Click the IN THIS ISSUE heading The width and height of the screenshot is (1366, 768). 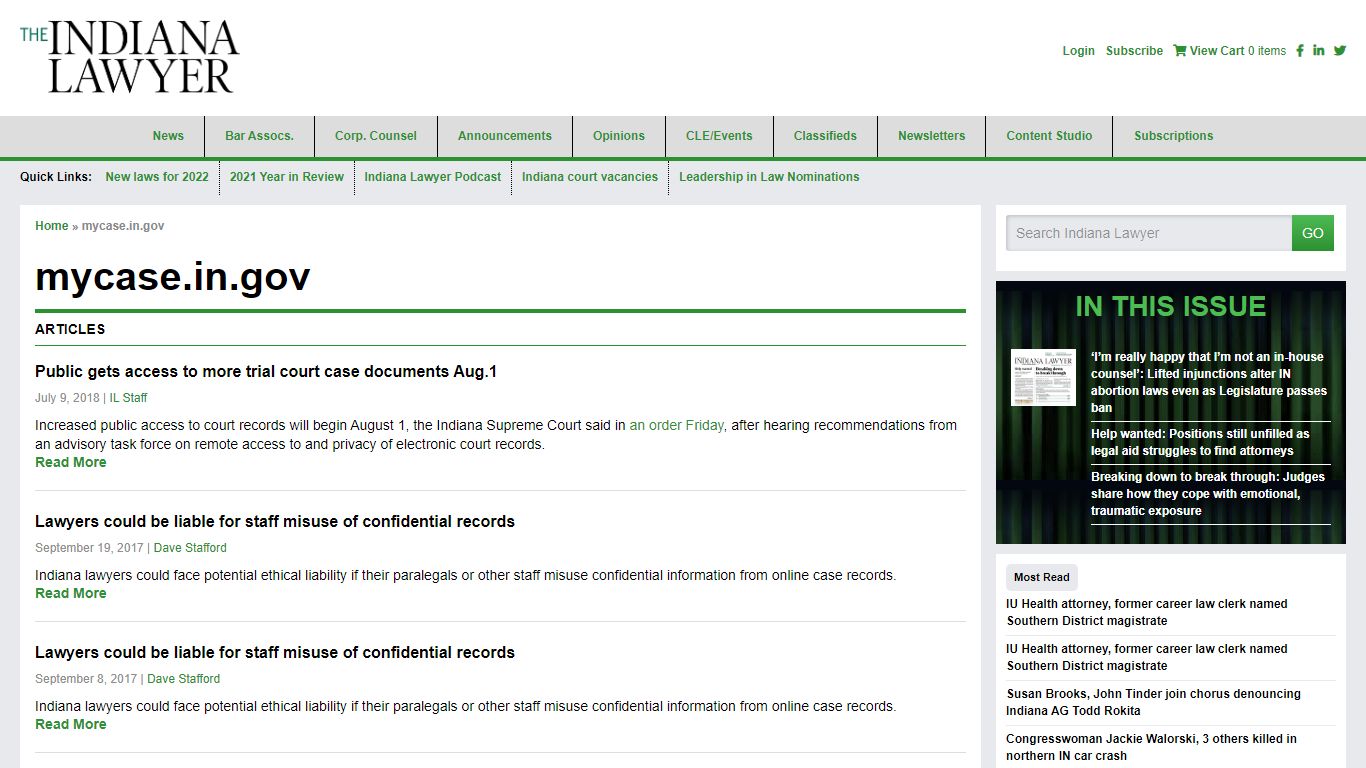click(x=1170, y=306)
